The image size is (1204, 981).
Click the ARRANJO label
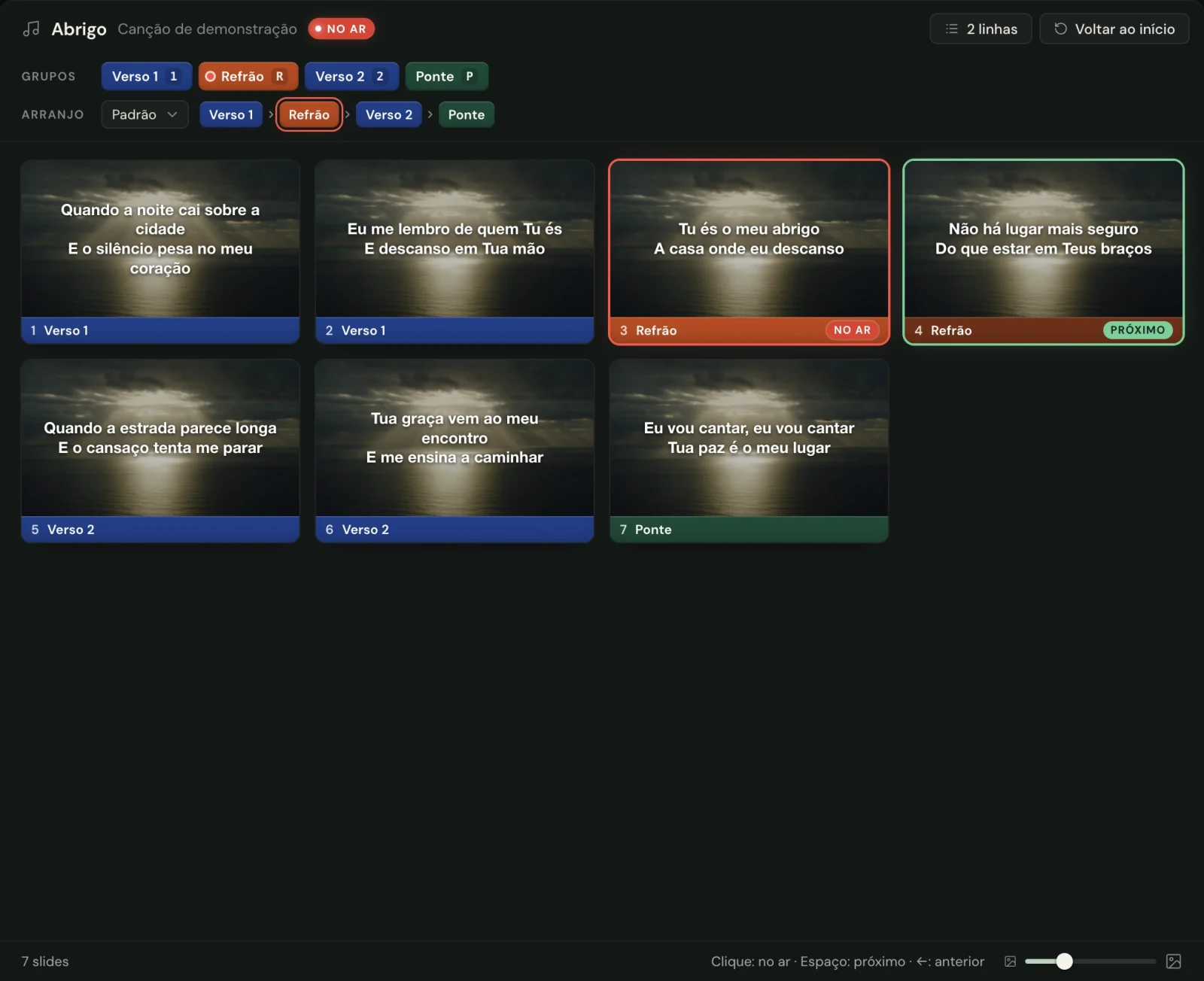(x=53, y=114)
